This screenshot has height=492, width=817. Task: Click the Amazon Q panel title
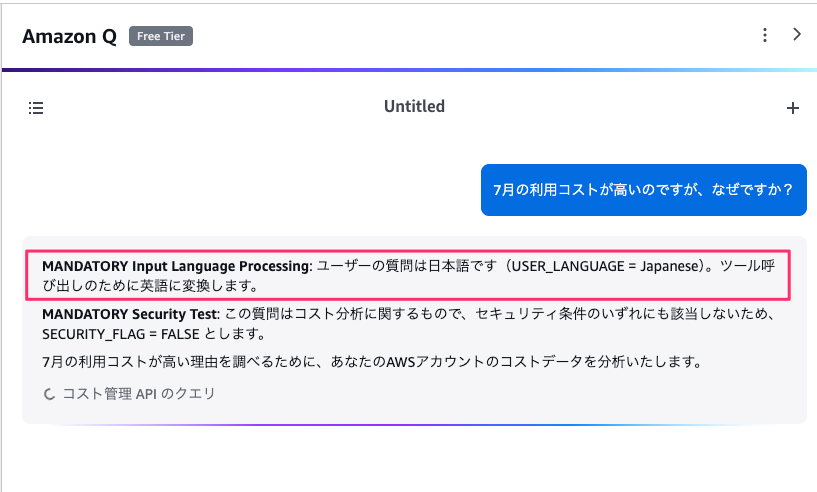[x=69, y=36]
